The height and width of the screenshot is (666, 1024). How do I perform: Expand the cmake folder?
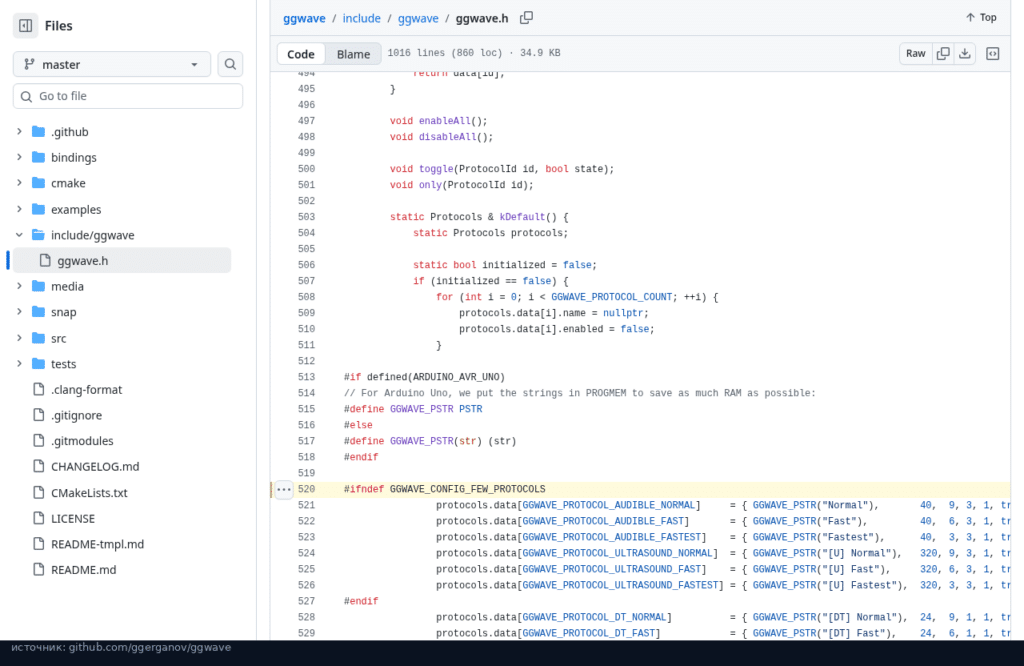point(20,183)
